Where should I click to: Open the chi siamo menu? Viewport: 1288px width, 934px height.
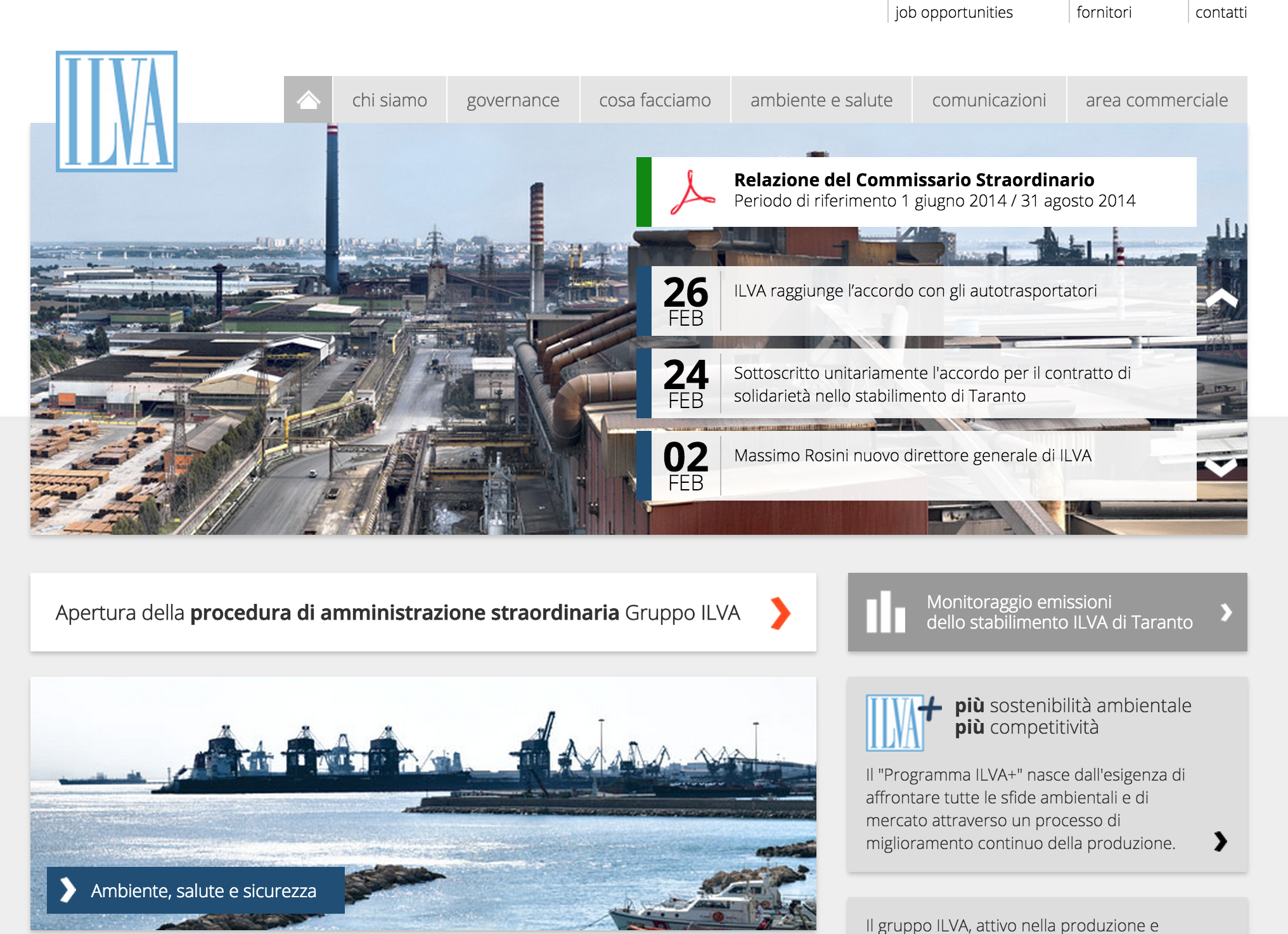[x=390, y=99]
